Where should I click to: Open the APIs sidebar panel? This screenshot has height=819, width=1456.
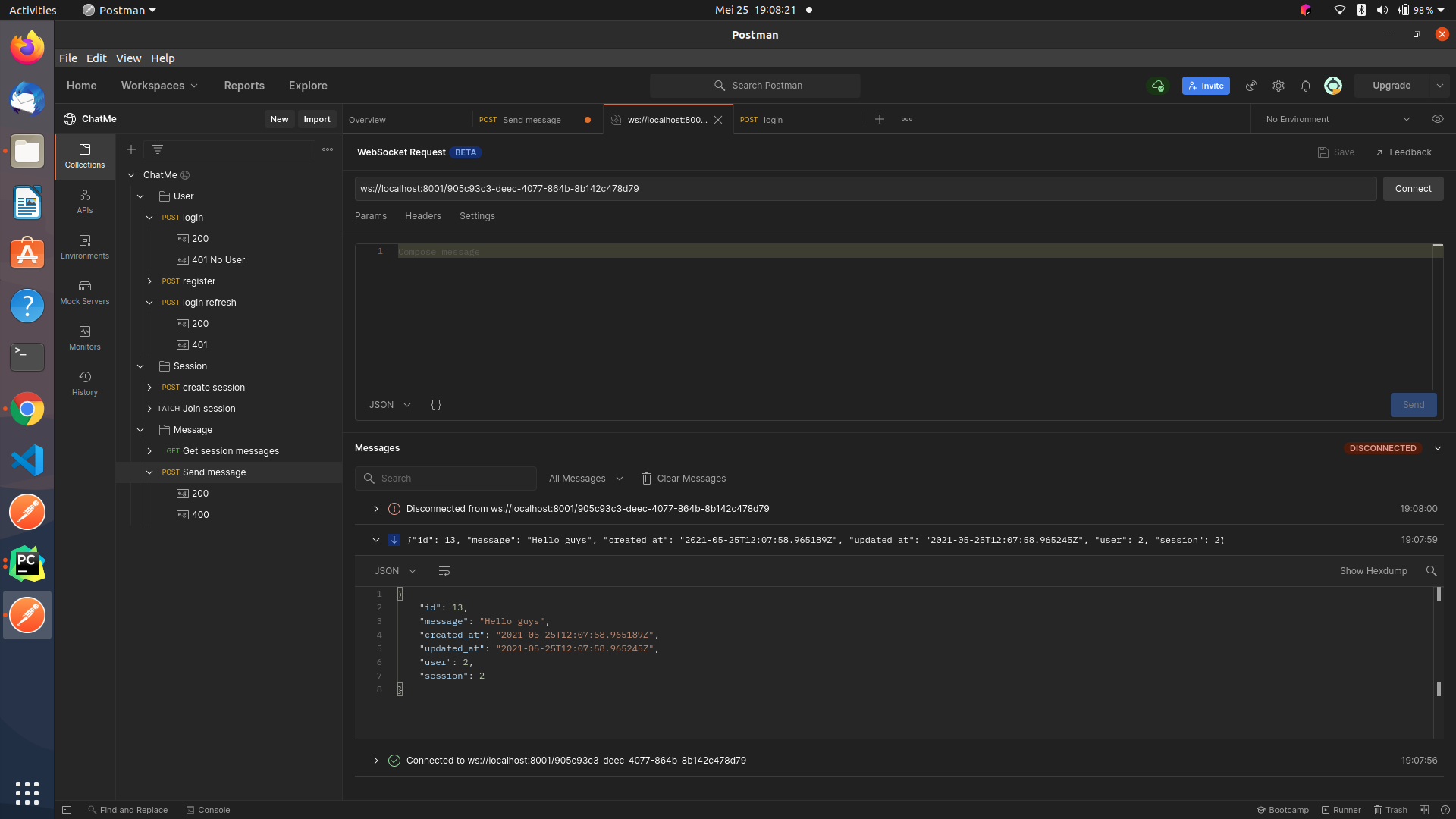(x=85, y=202)
